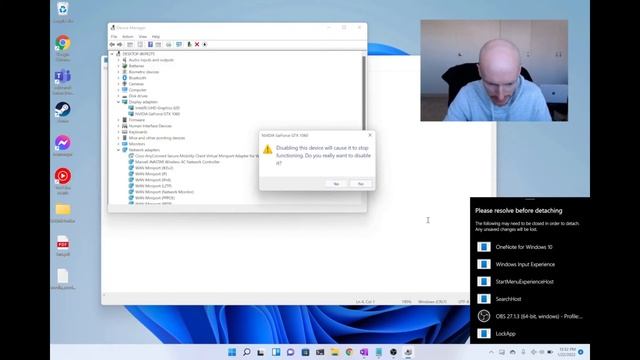
Task: Close the NVIDIA GeForce GTX 1060 dialog
Action: pyautogui.click(x=370, y=135)
